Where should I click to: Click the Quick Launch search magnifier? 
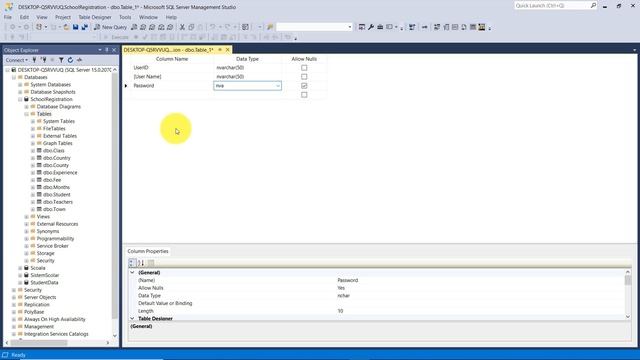pyautogui.click(x=593, y=5)
